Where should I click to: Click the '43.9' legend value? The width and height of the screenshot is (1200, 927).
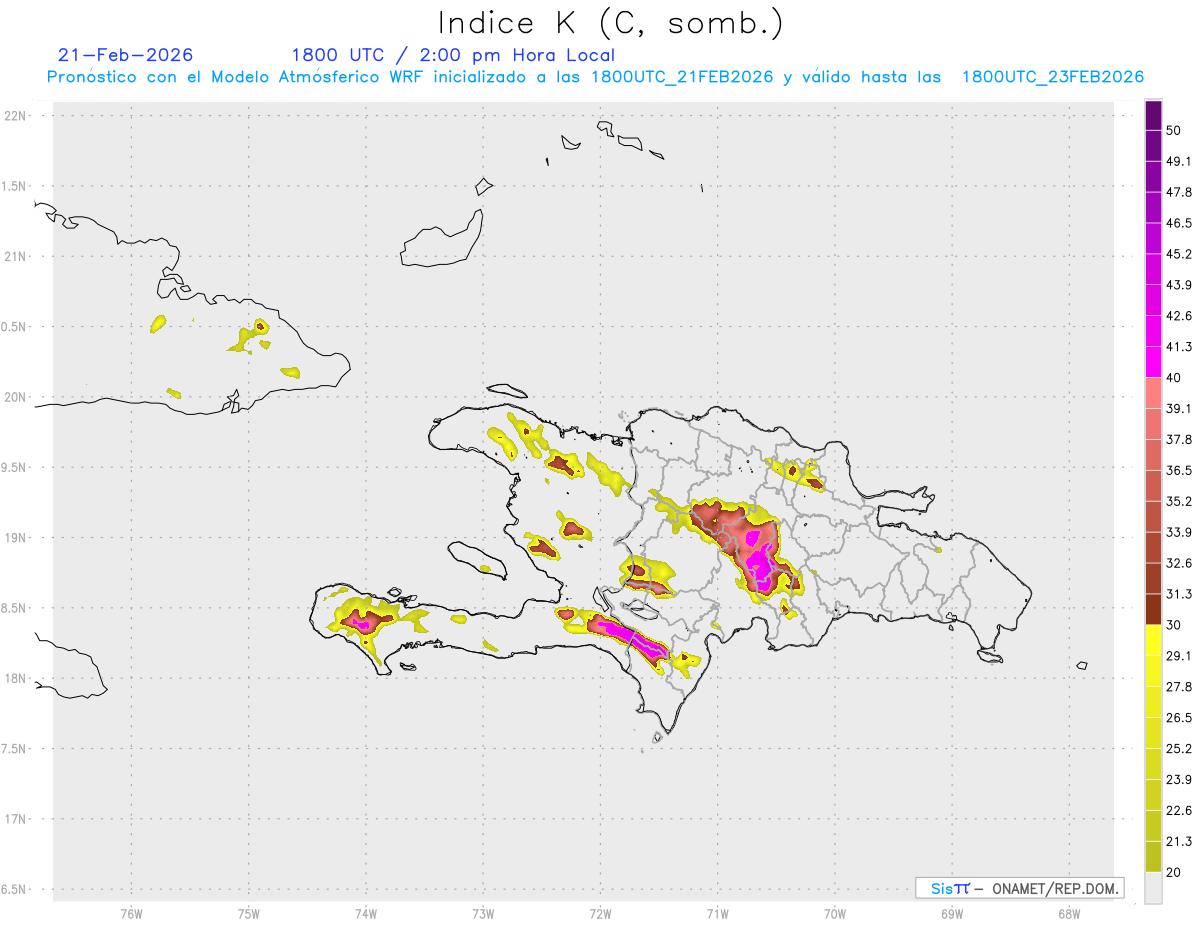(x=1179, y=285)
